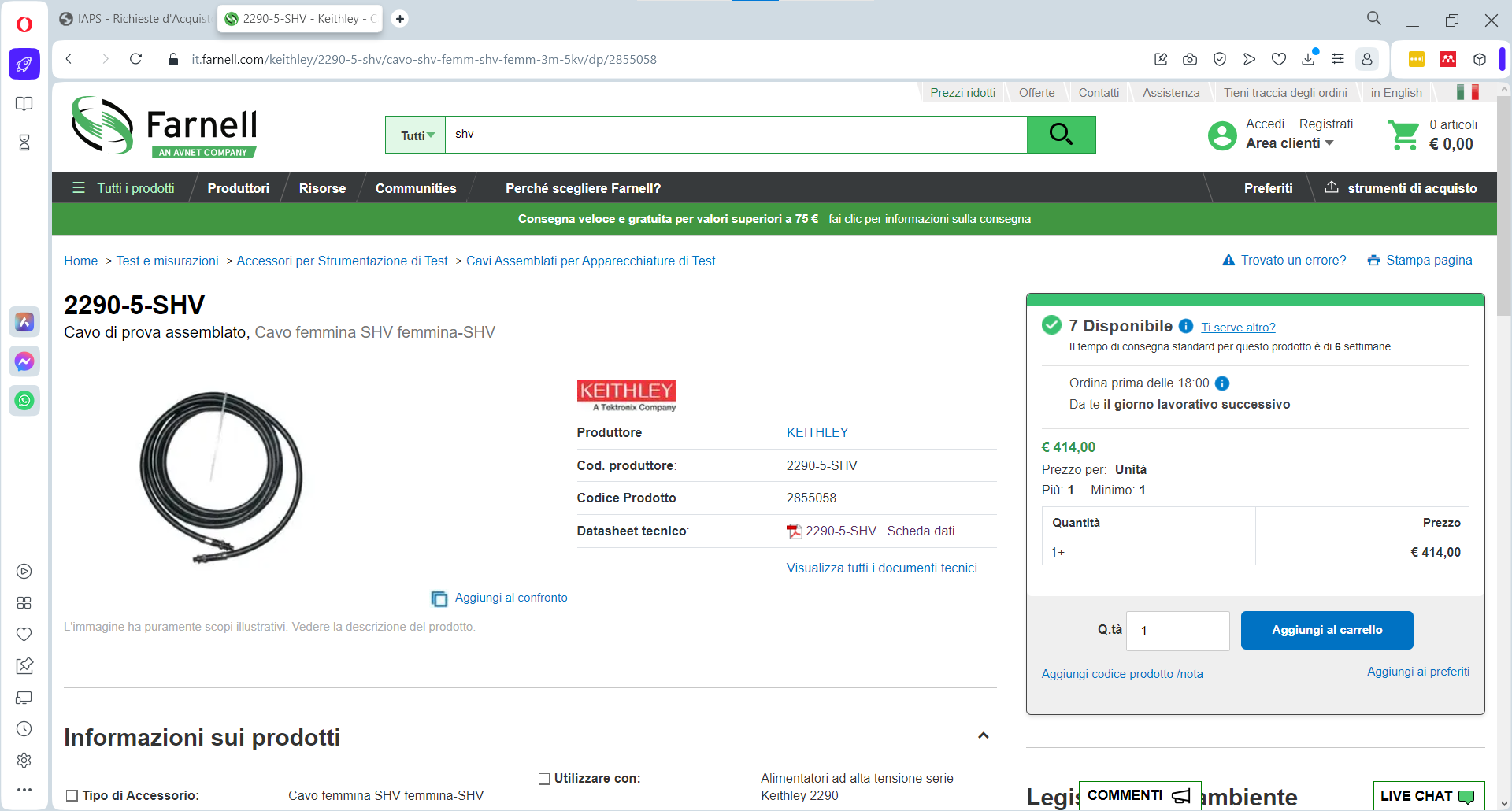Click the browser back arrow

(69, 59)
